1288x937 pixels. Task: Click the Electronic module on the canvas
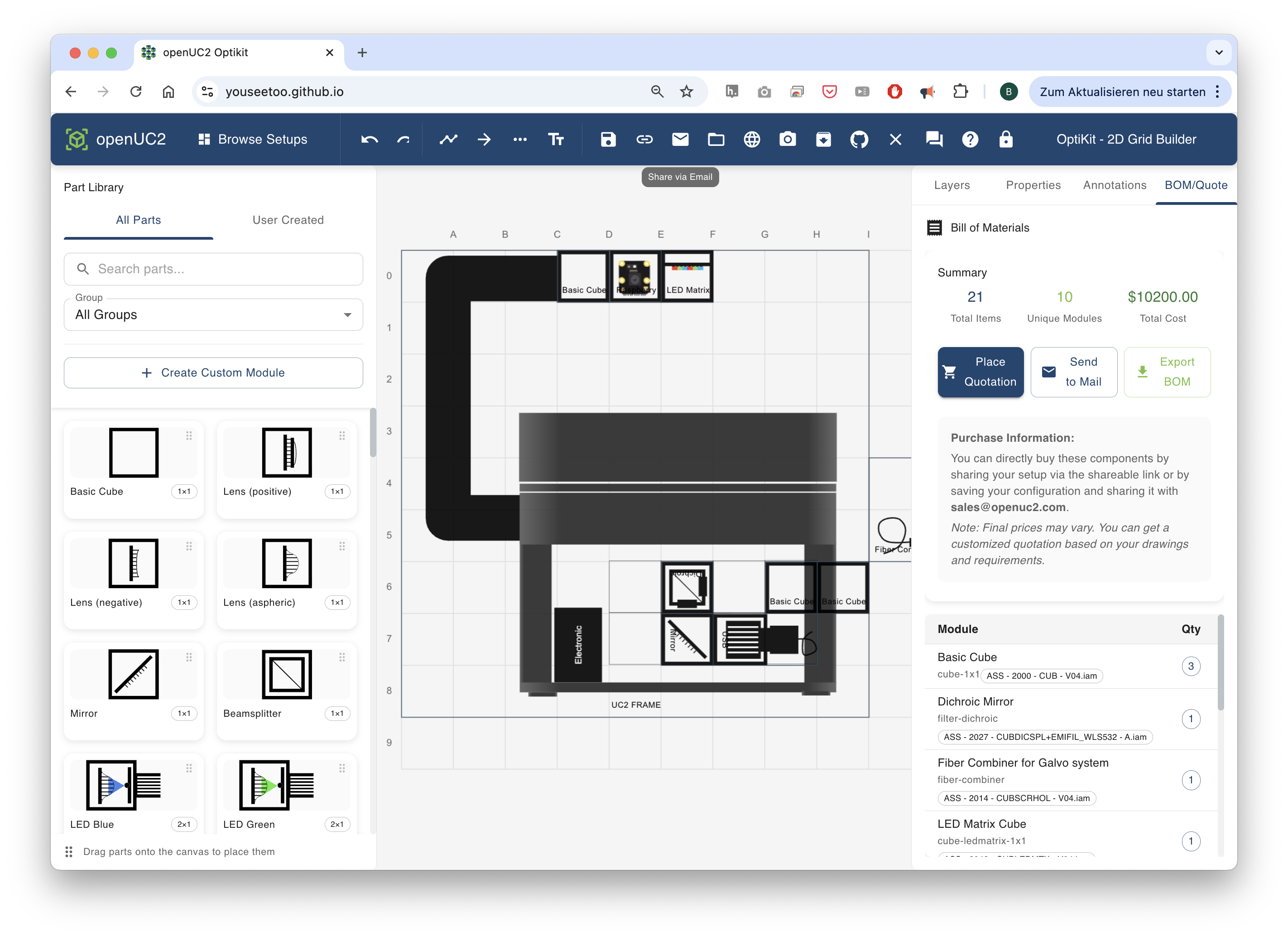point(577,644)
